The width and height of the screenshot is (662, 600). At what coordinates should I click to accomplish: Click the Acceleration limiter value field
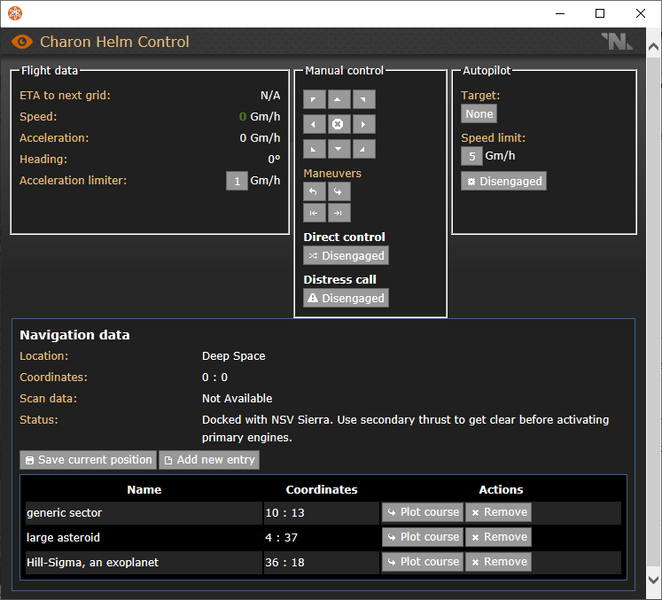tap(237, 181)
